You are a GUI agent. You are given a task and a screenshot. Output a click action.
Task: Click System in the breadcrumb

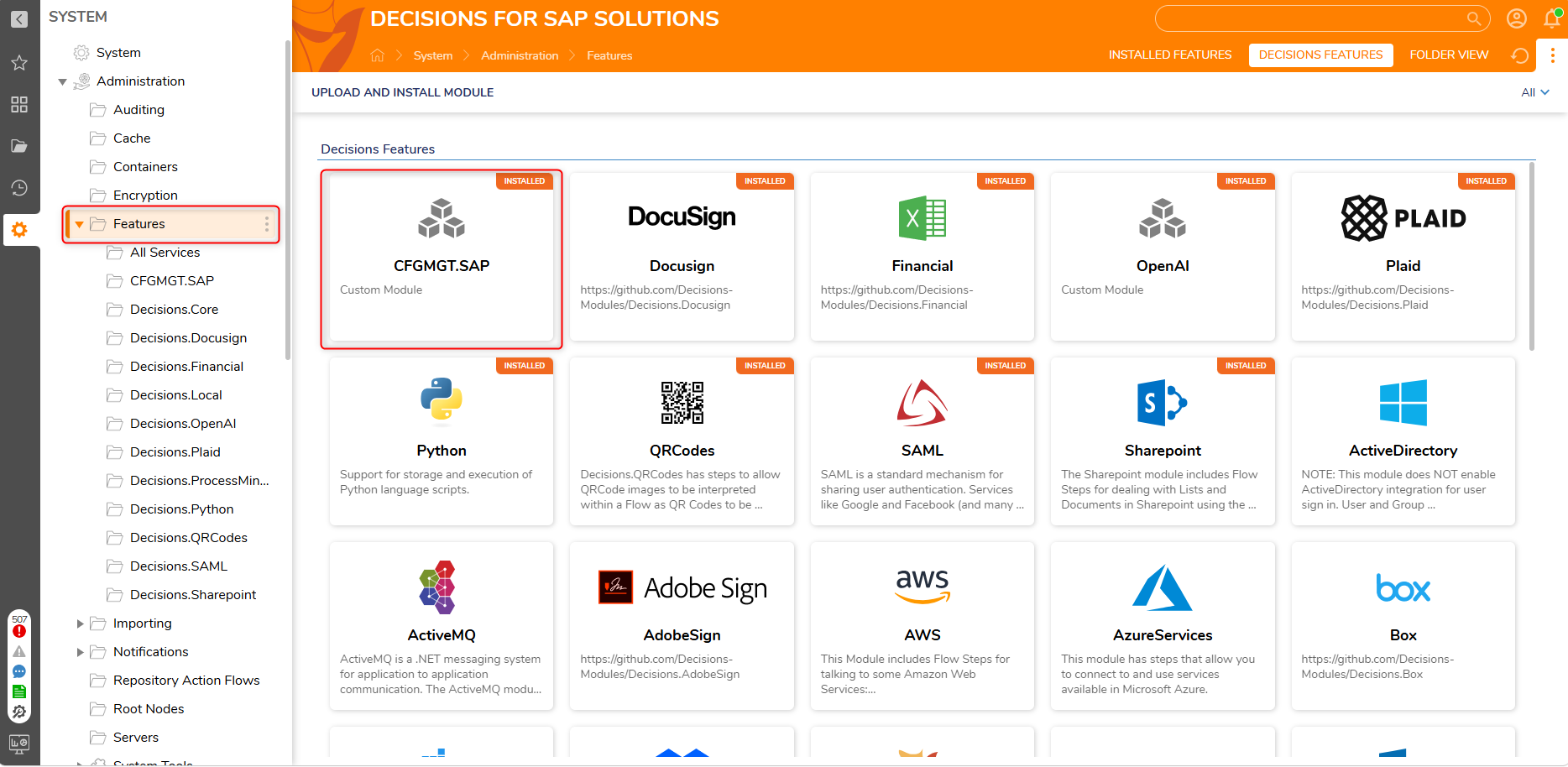(x=433, y=55)
